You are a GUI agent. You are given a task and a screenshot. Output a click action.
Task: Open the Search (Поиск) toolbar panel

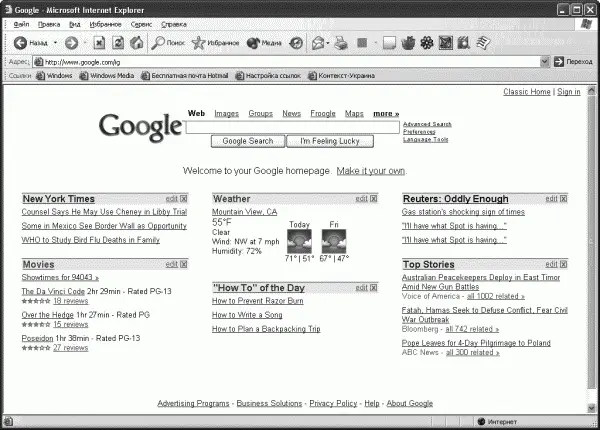(x=168, y=43)
